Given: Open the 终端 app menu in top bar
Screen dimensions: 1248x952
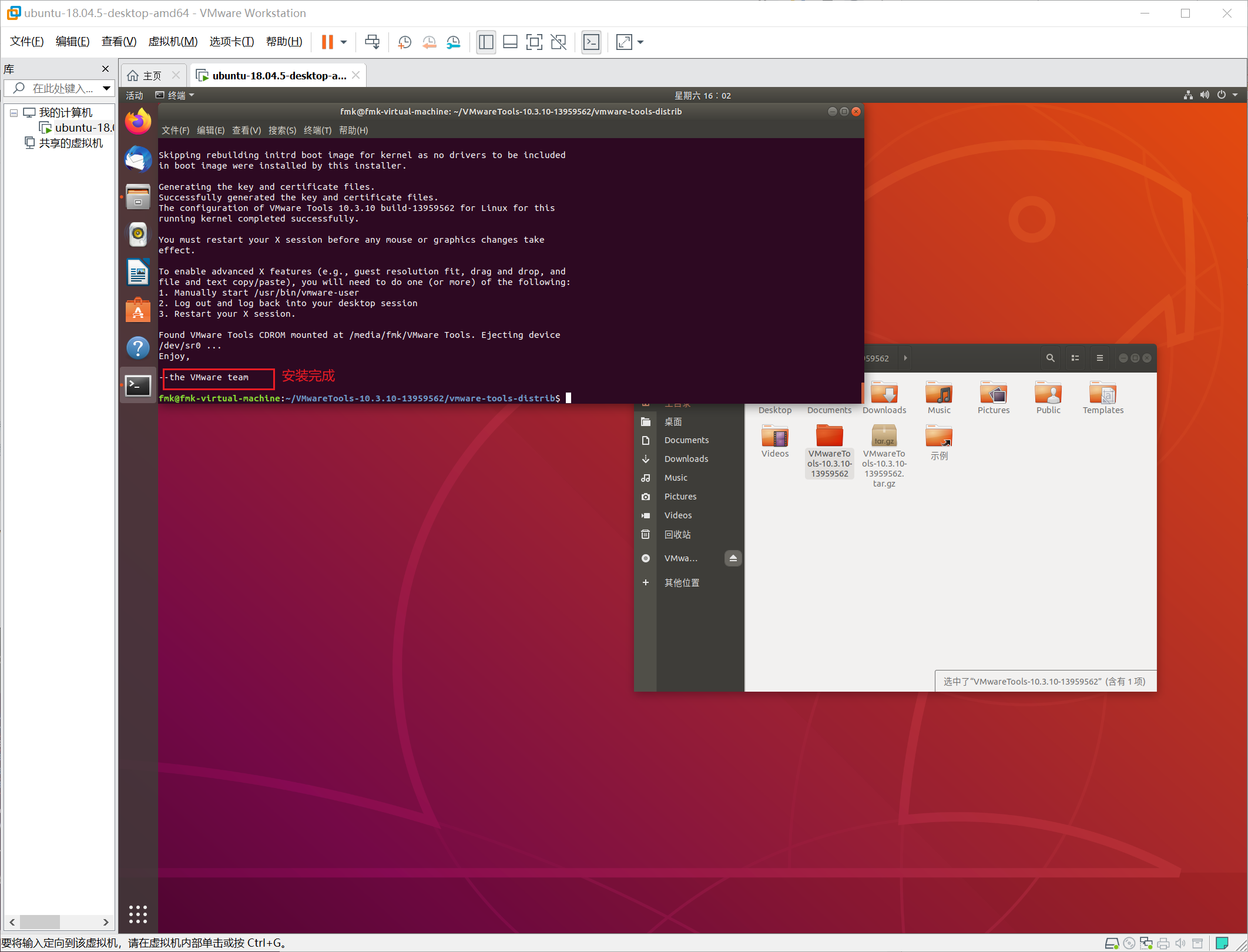Looking at the screenshot, I should [175, 95].
